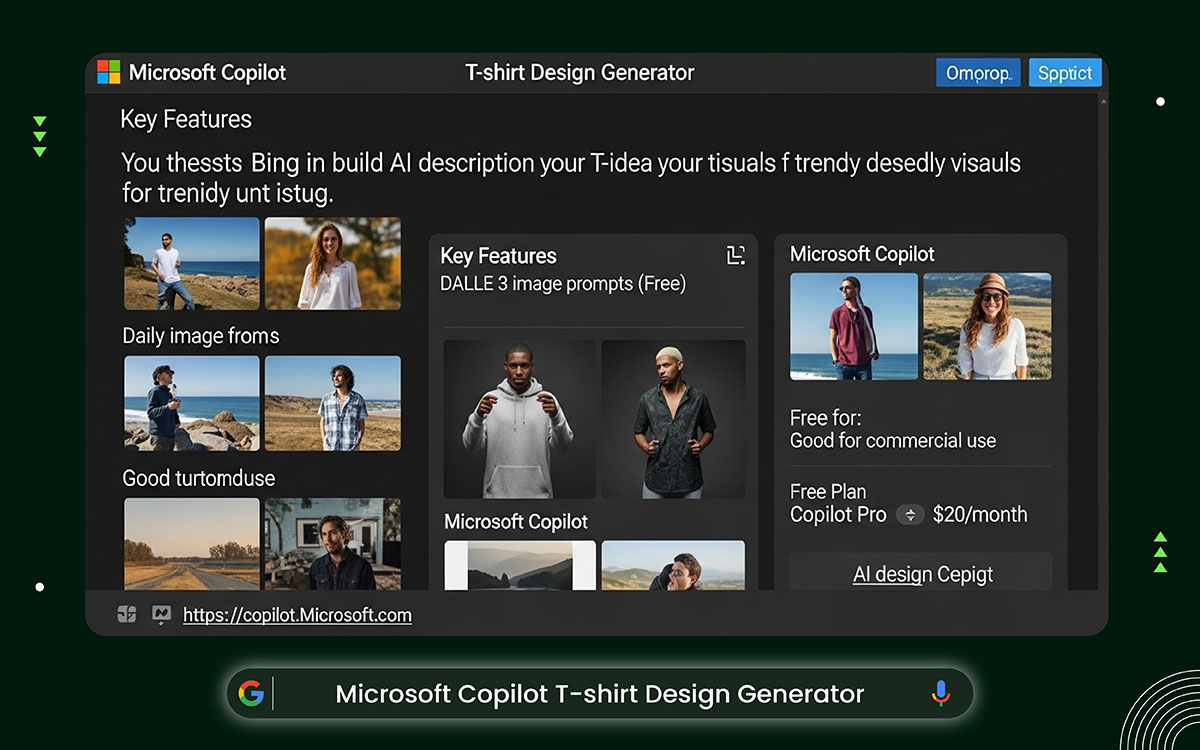Screen dimensions: 1200x750
Task: Click the Google G icon in the search bar
Action: 253,693
